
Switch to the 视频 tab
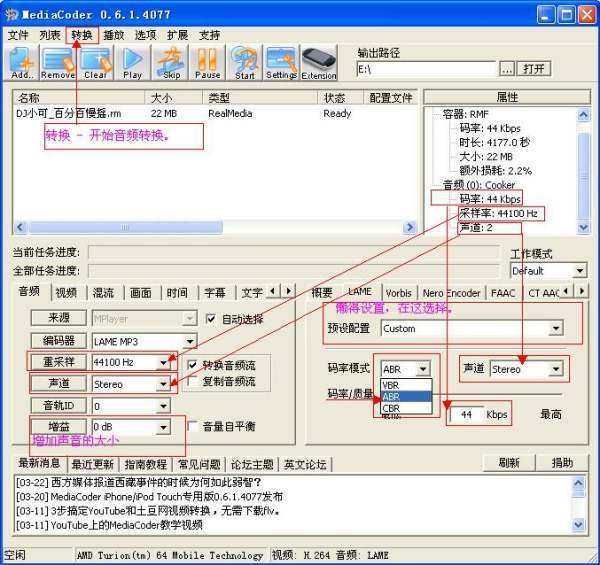point(67,293)
